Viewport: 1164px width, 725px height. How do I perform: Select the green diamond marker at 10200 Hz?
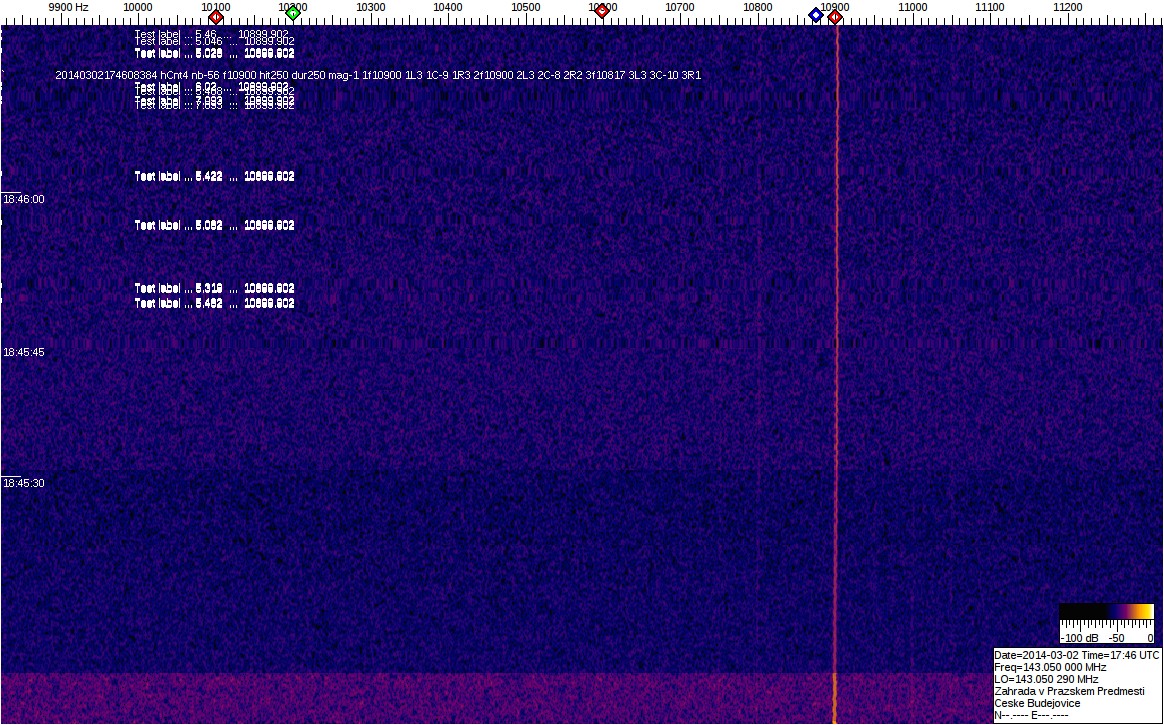293,13
